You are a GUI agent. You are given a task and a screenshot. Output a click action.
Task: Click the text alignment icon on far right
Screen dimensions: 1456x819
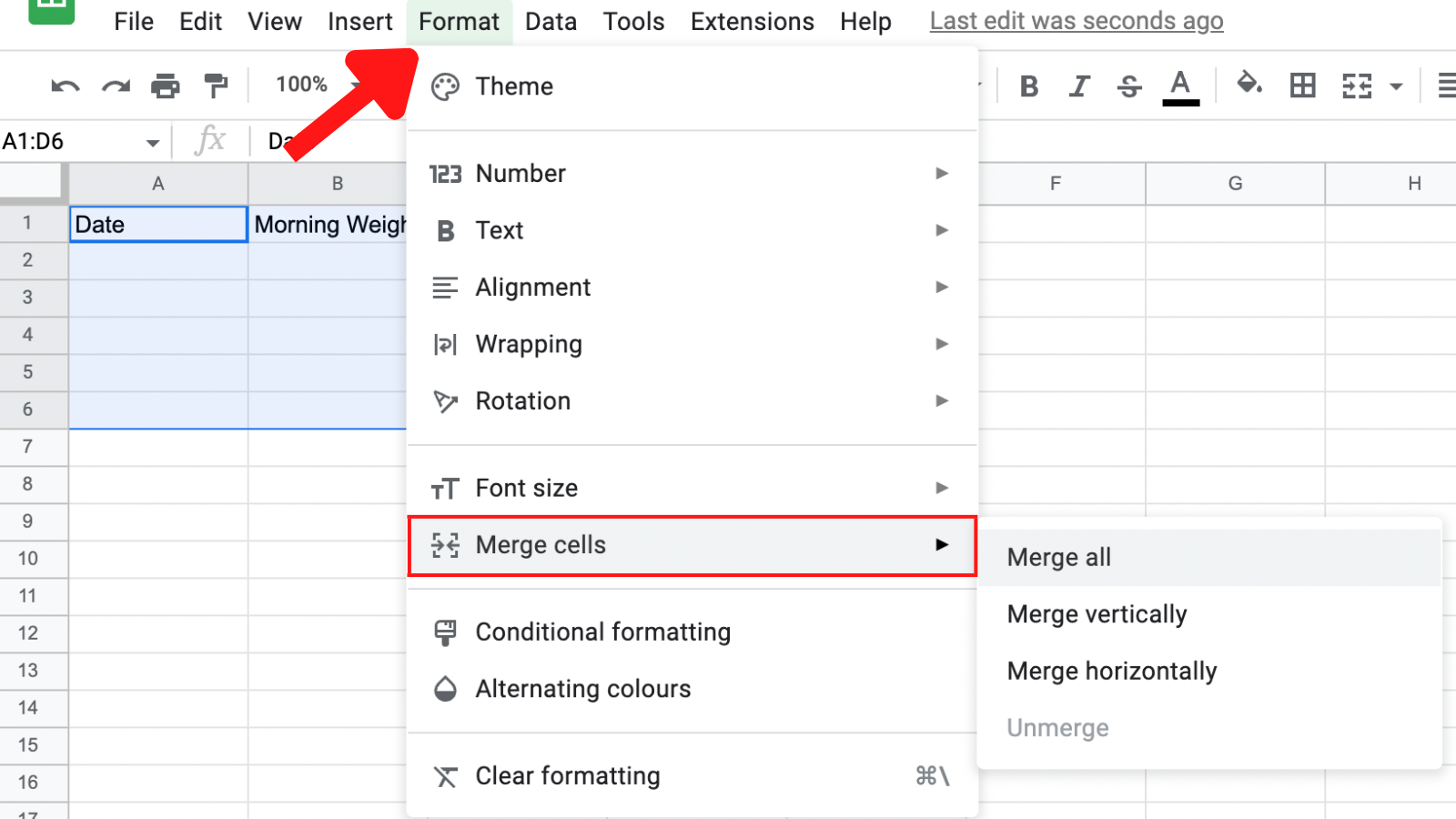click(1446, 85)
